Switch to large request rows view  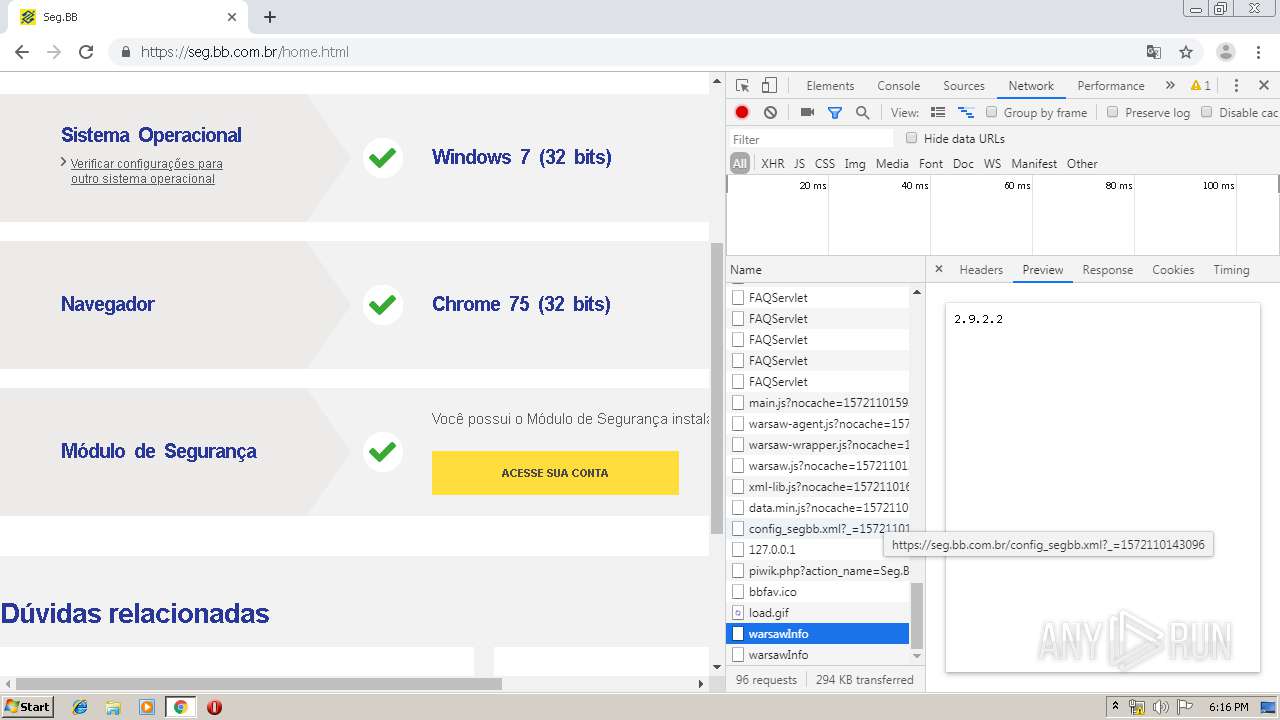pos(938,113)
